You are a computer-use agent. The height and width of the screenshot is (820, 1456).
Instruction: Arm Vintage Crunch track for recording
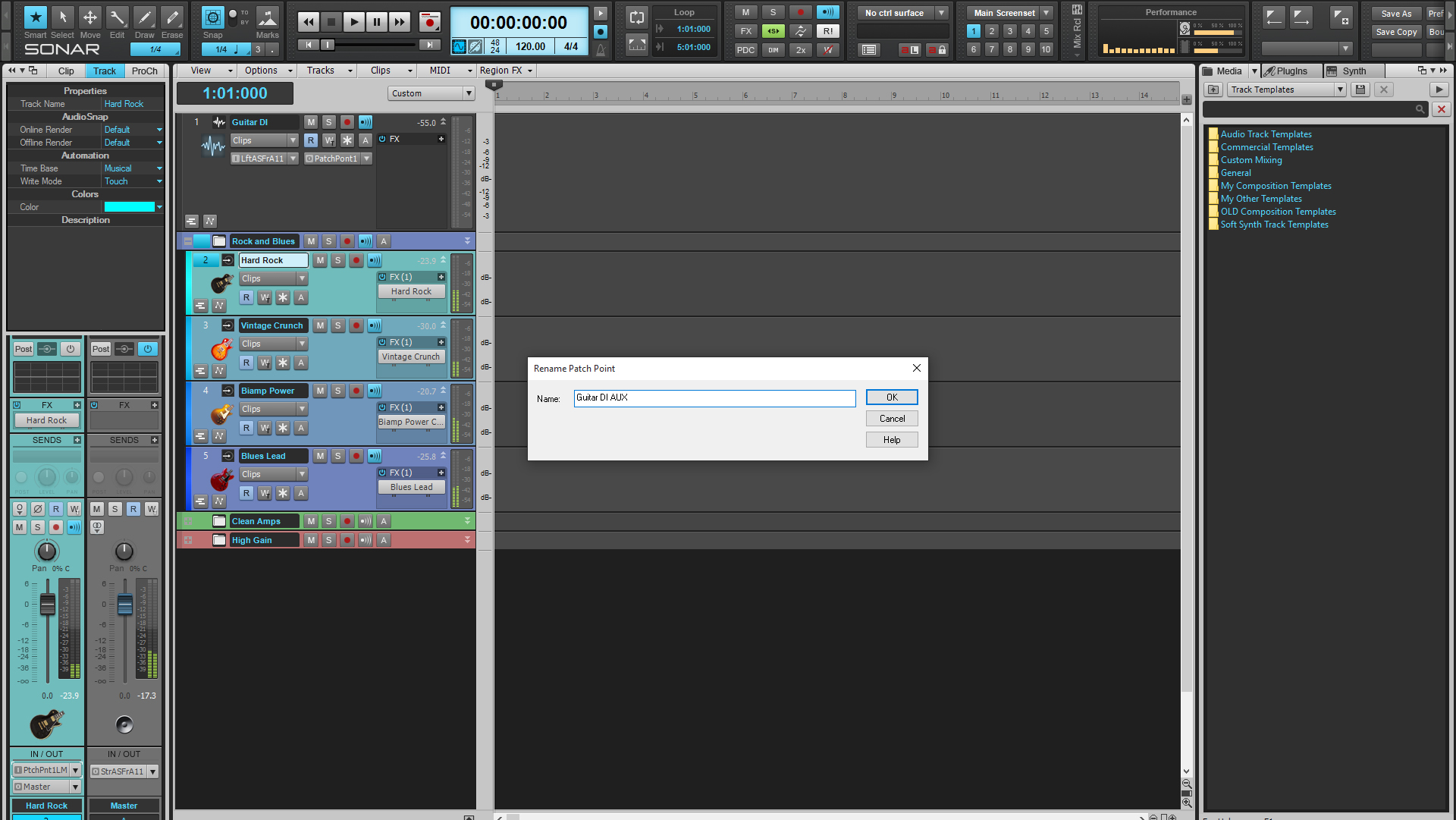point(356,325)
